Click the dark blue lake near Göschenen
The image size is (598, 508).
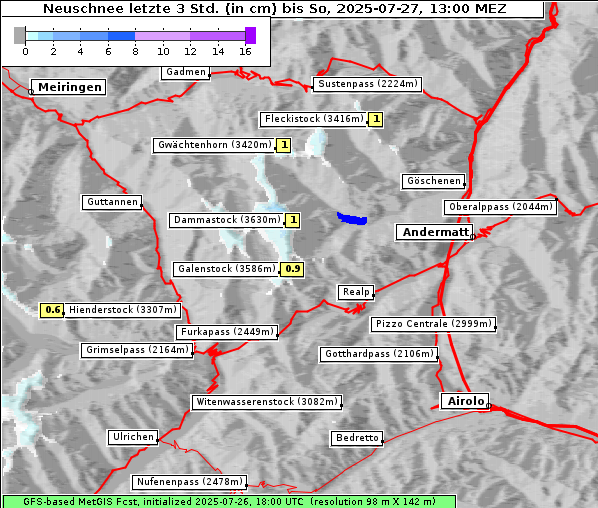coord(352,219)
